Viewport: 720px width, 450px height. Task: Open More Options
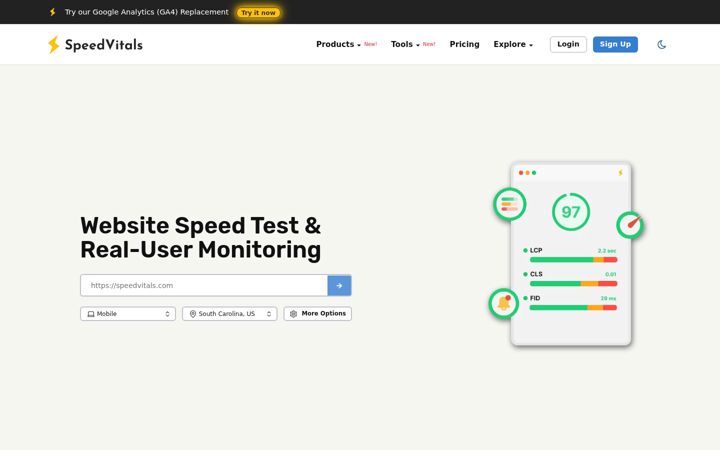coord(317,314)
